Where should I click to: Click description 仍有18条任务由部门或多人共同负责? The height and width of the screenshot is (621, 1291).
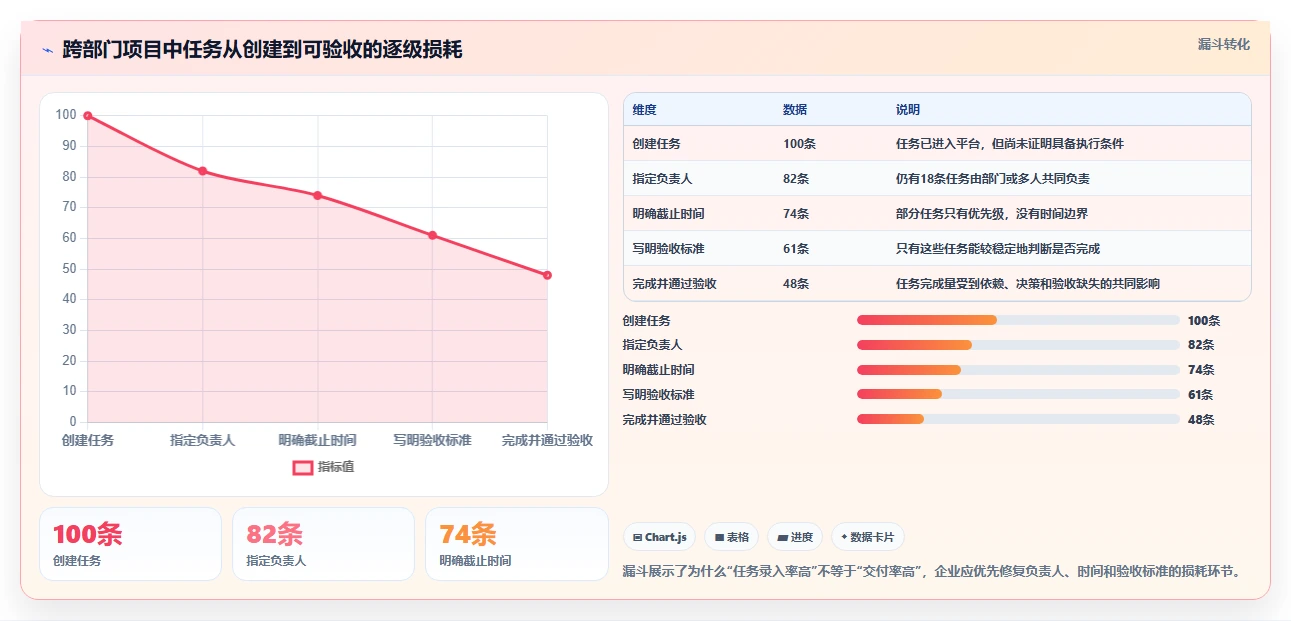[x=993, y=179]
